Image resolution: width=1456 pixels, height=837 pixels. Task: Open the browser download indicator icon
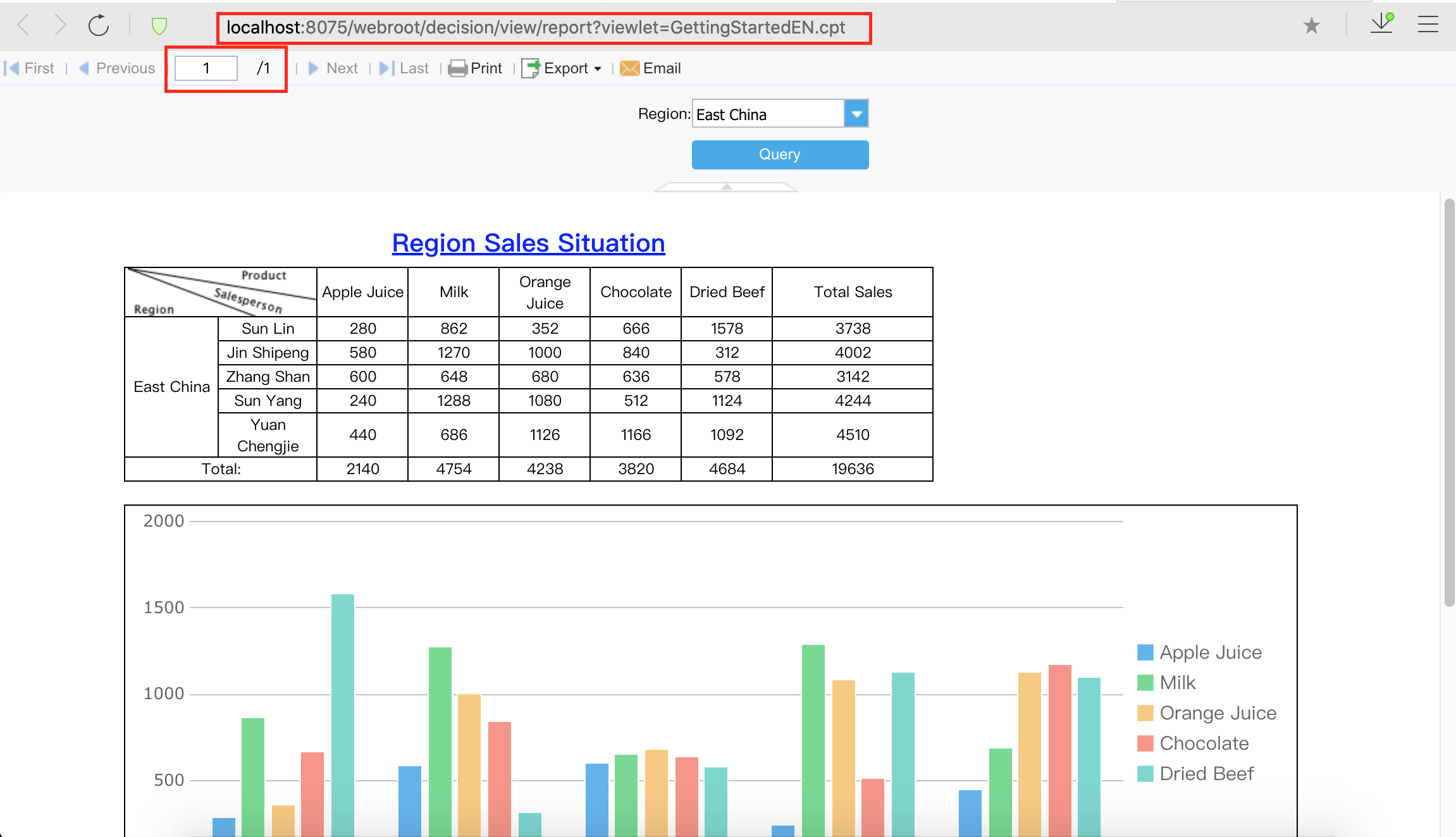pos(1381,24)
